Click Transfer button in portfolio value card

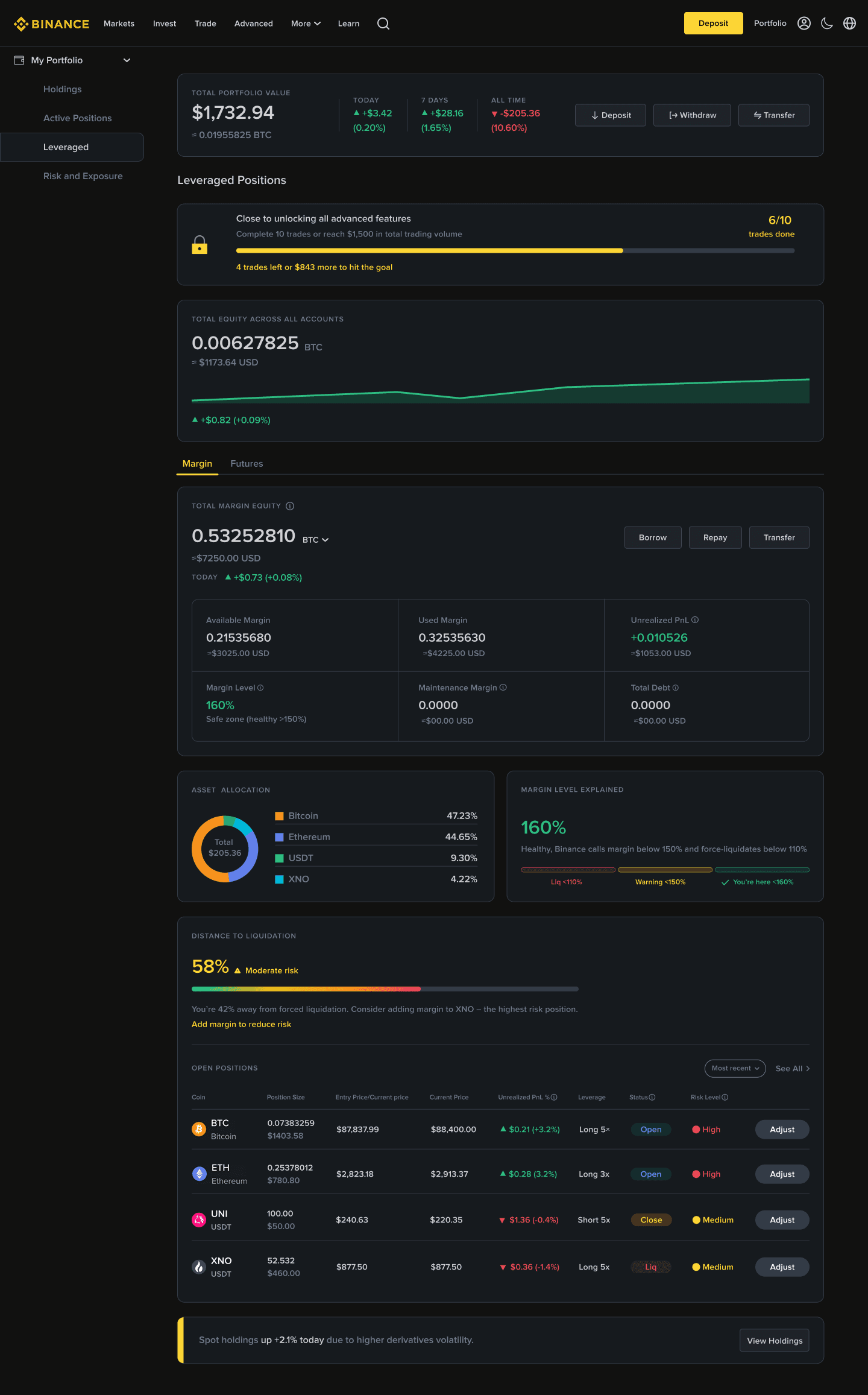click(774, 115)
